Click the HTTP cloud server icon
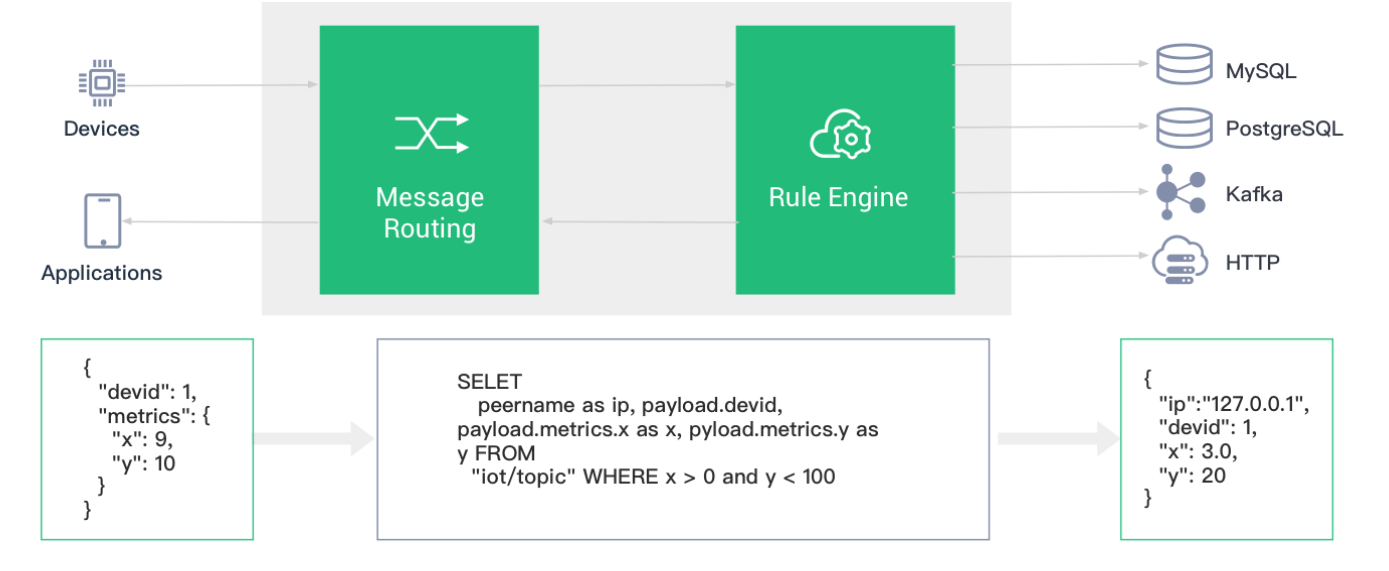1389x571 pixels. [1181, 261]
